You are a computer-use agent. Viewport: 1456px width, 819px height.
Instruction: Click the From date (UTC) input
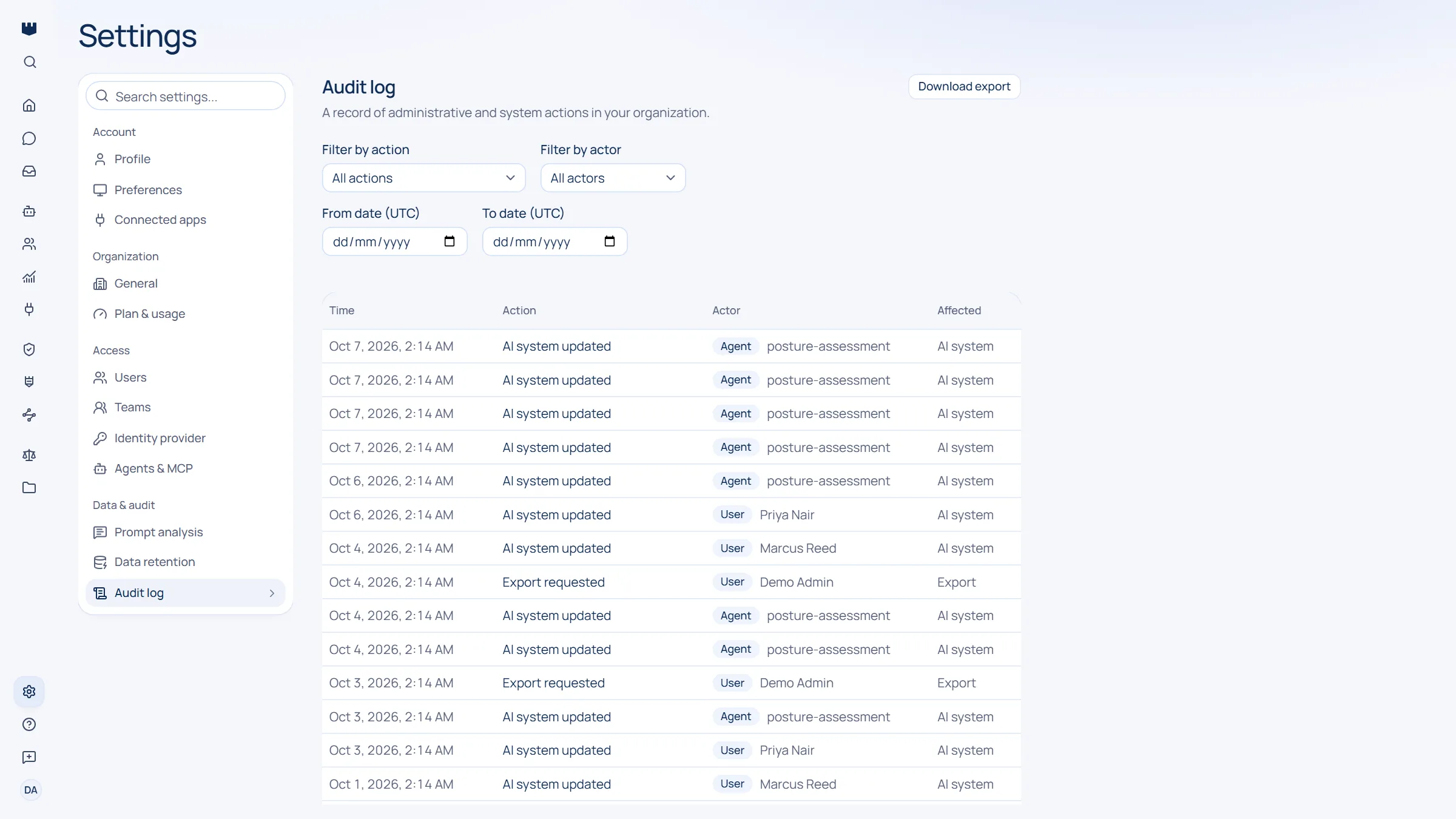click(x=394, y=241)
